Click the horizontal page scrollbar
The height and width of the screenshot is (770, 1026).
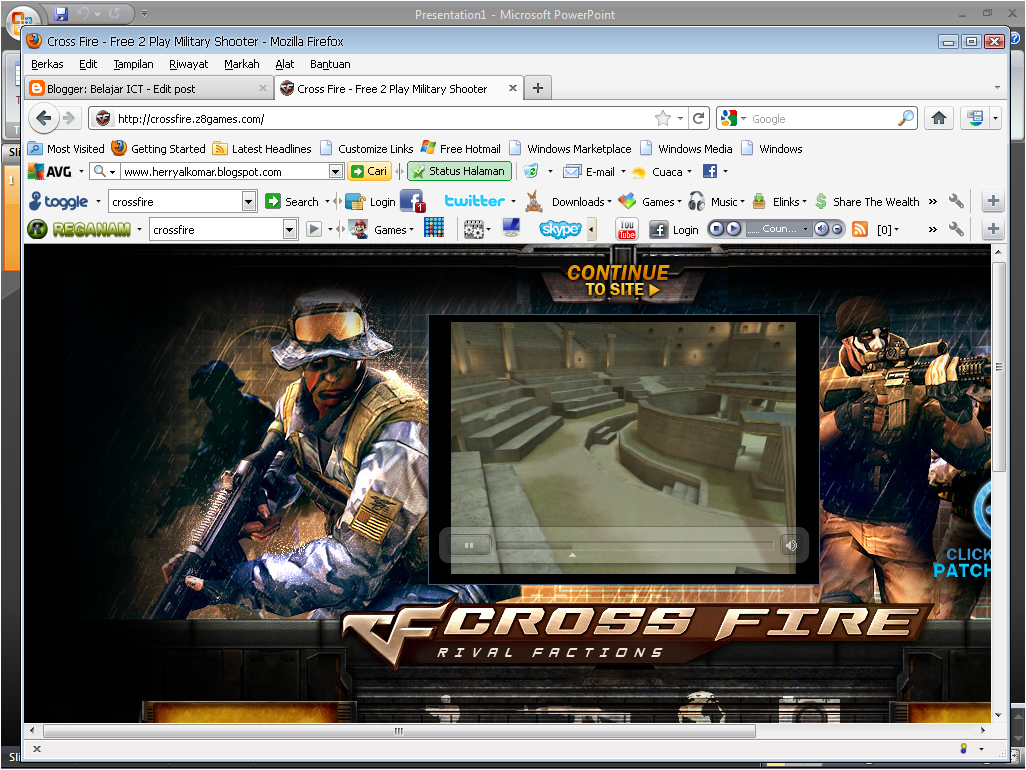click(x=399, y=730)
